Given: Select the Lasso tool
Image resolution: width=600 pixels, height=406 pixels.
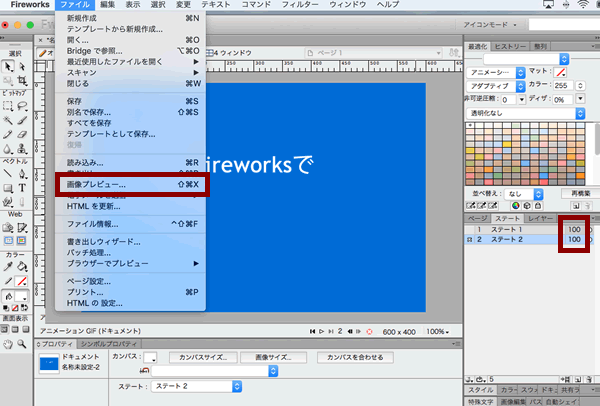Looking at the screenshot, I should click(22, 106).
